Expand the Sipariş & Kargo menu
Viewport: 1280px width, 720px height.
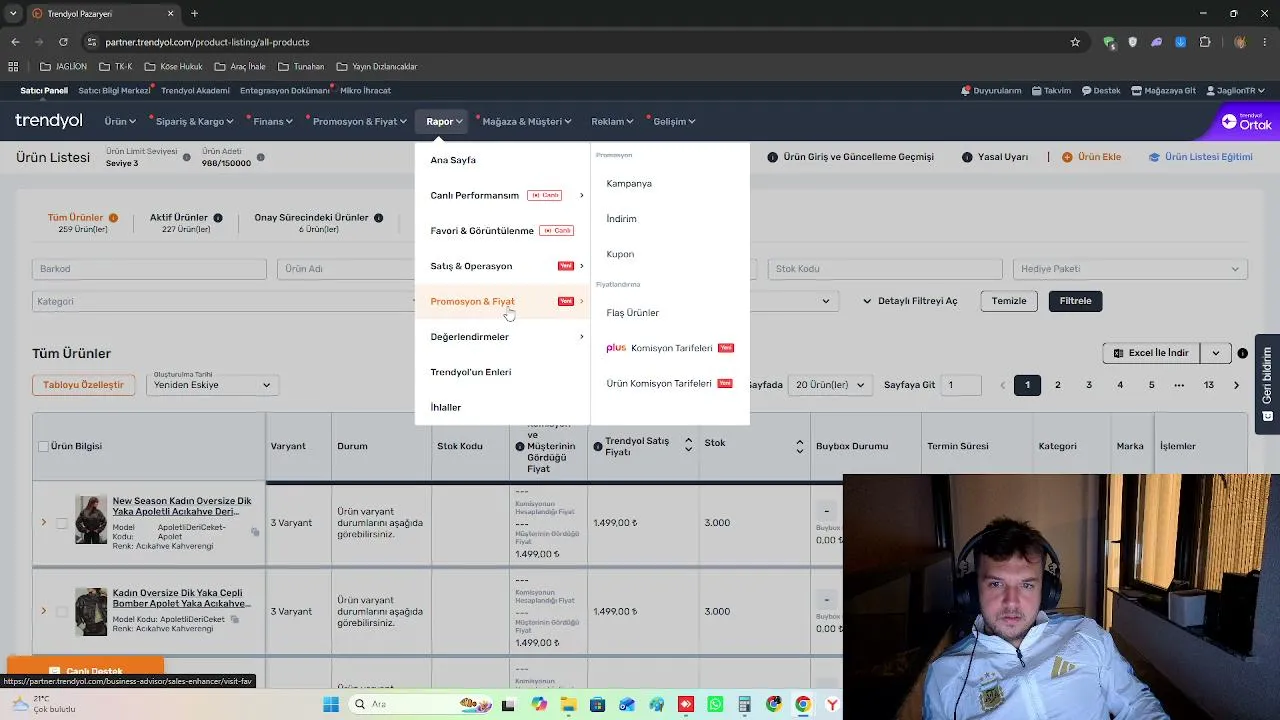click(x=192, y=122)
